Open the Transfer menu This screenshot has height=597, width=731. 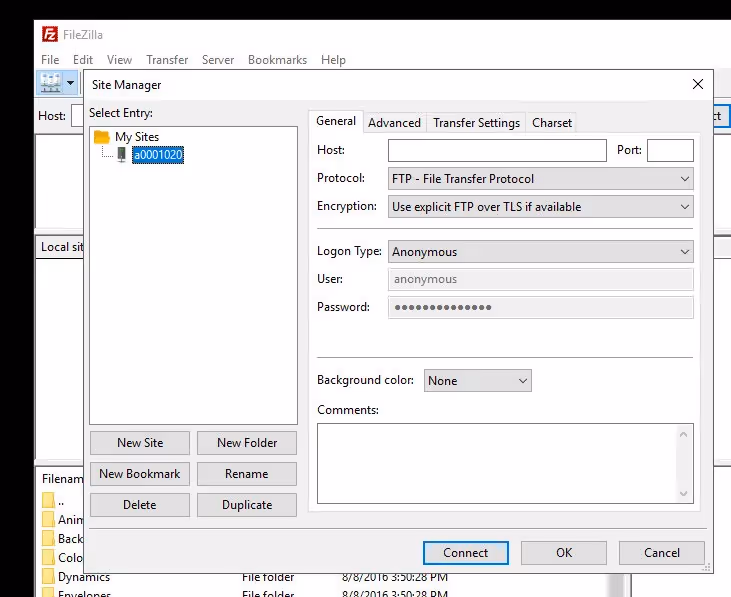click(x=167, y=60)
